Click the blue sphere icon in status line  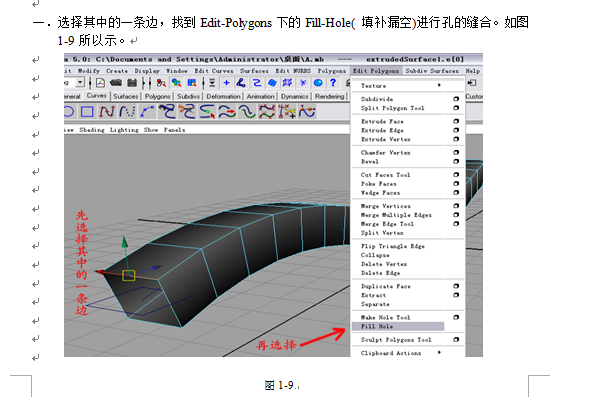pyautogui.click(x=318, y=83)
